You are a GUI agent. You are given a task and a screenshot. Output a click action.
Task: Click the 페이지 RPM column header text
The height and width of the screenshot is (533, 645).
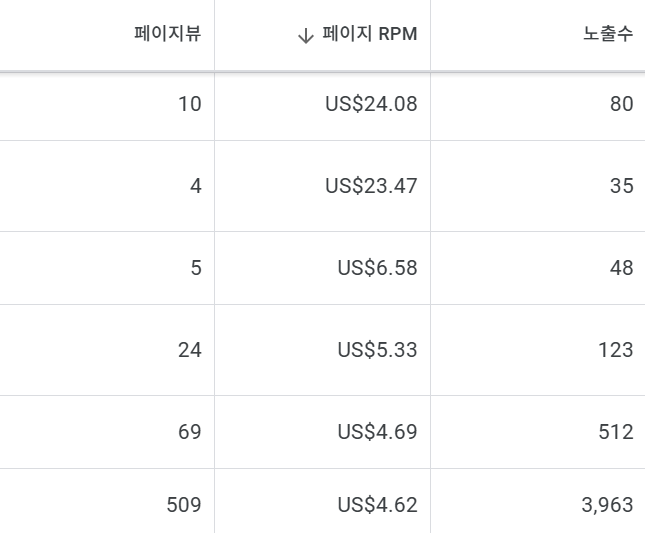click(x=370, y=33)
